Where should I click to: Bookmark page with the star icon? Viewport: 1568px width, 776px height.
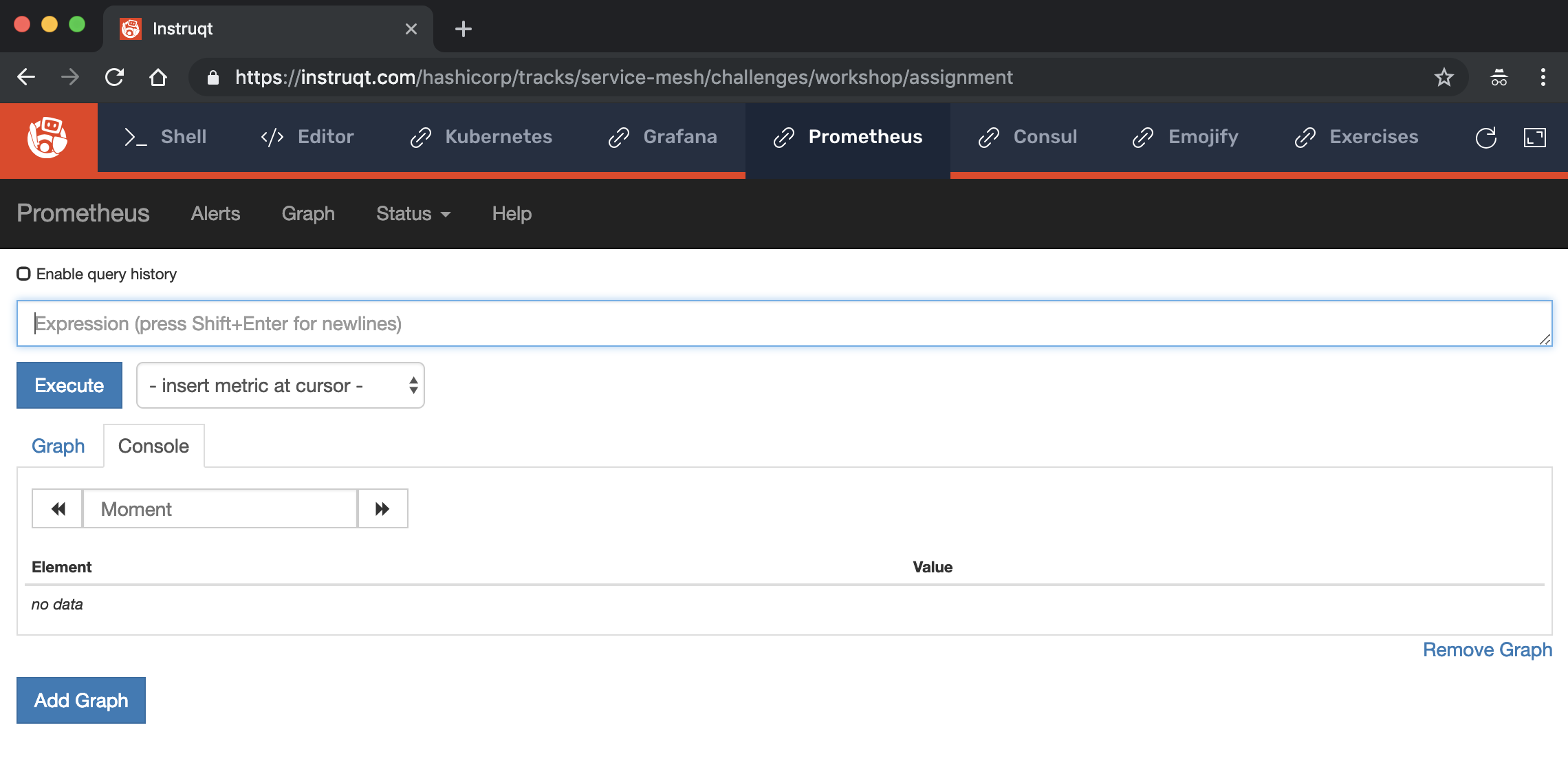[x=1444, y=77]
